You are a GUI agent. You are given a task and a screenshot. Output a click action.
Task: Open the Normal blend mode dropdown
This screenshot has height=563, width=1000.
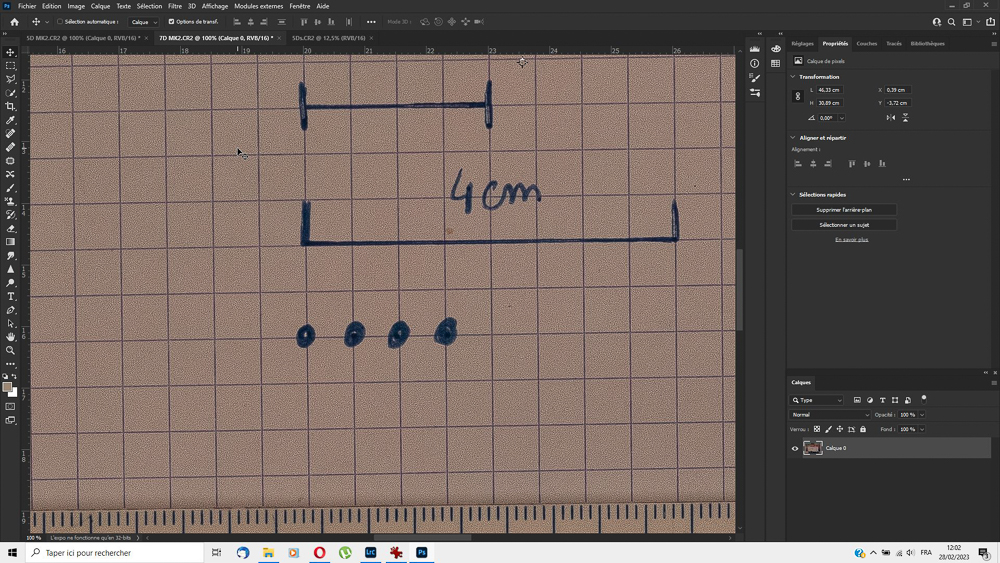830,414
